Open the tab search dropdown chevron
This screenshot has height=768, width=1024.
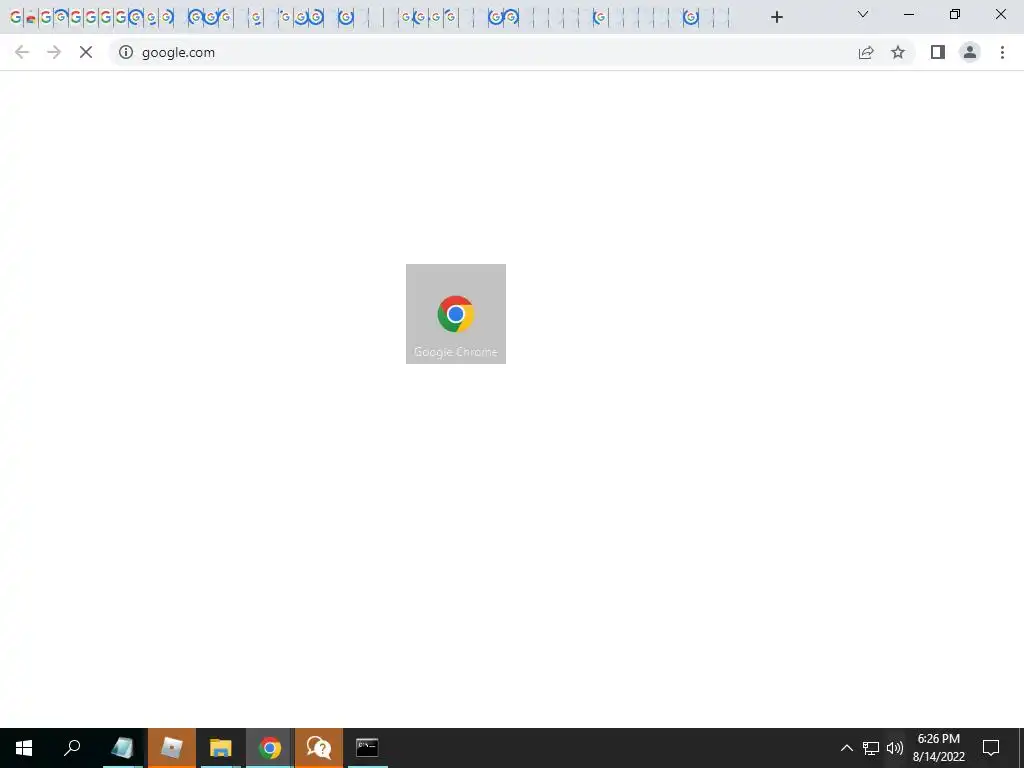pos(863,14)
